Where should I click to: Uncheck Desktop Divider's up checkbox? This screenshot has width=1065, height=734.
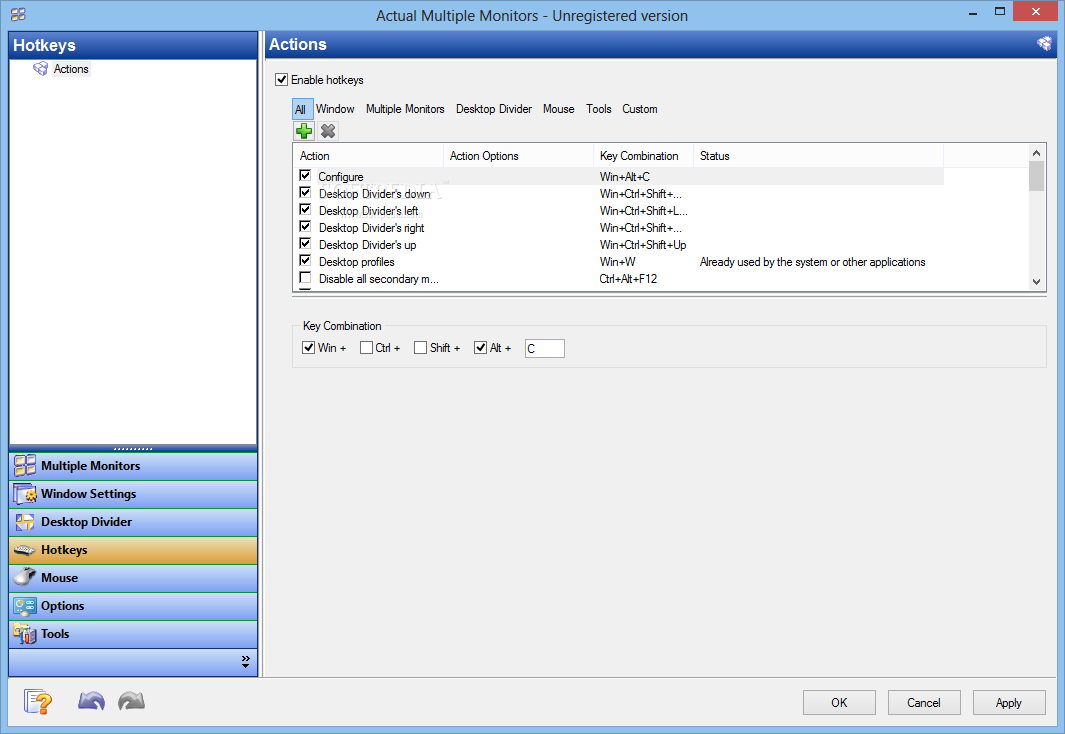pos(305,243)
